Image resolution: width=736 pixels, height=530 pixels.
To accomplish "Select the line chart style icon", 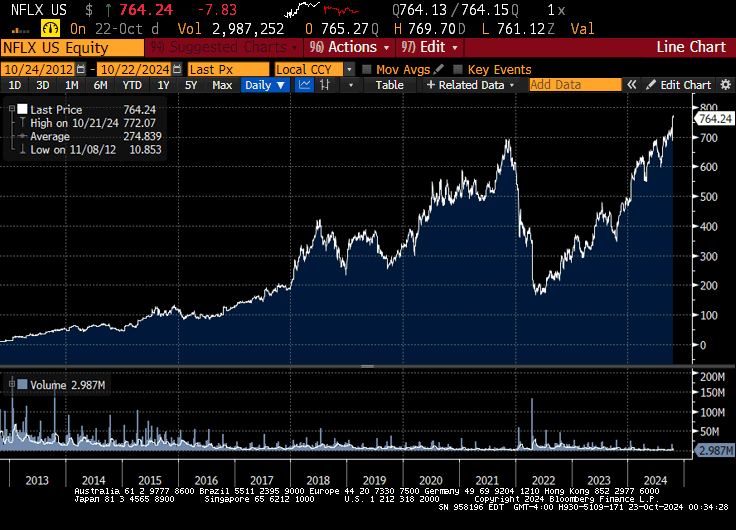I will 305,85.
